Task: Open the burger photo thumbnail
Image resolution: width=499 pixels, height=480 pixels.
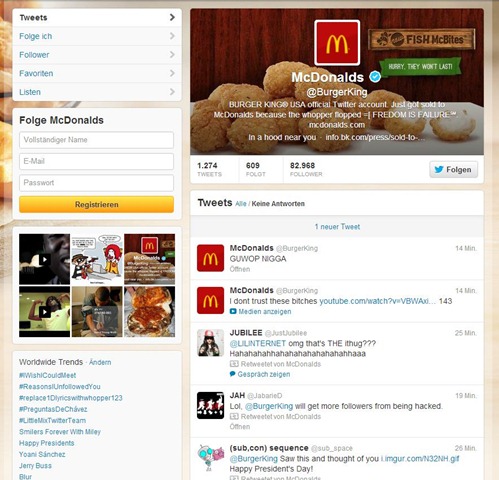Action: (x=150, y=312)
